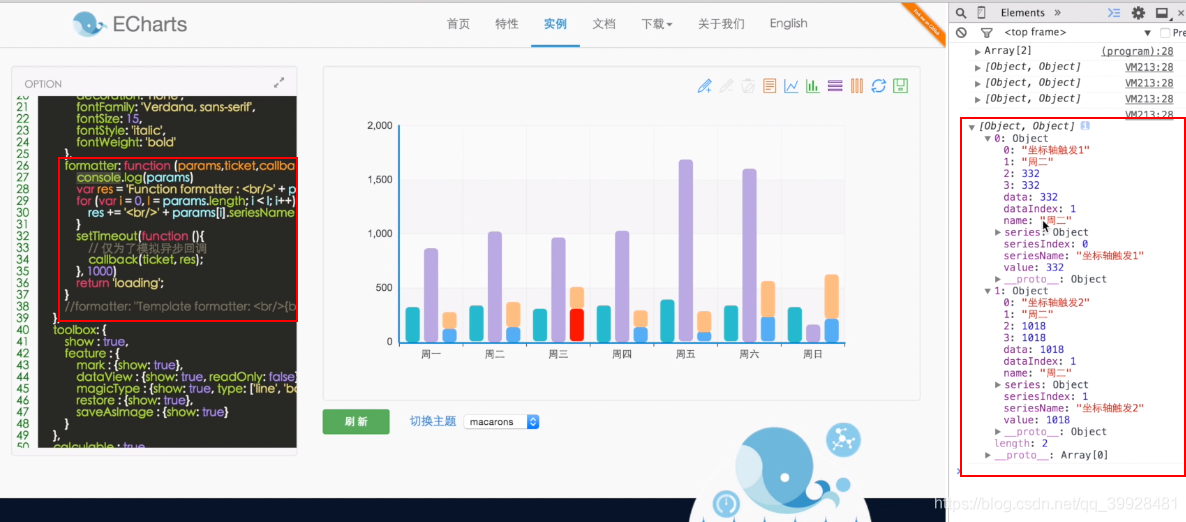Click the 切换主题 label
The image size is (1186, 522).
pos(433,421)
